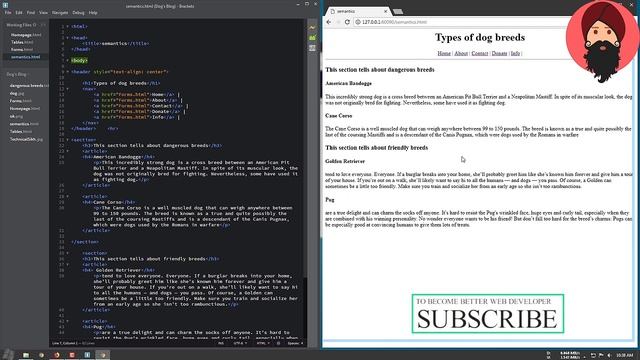
Task: Open File Explorer from the taskbar
Action: pos(26,355)
